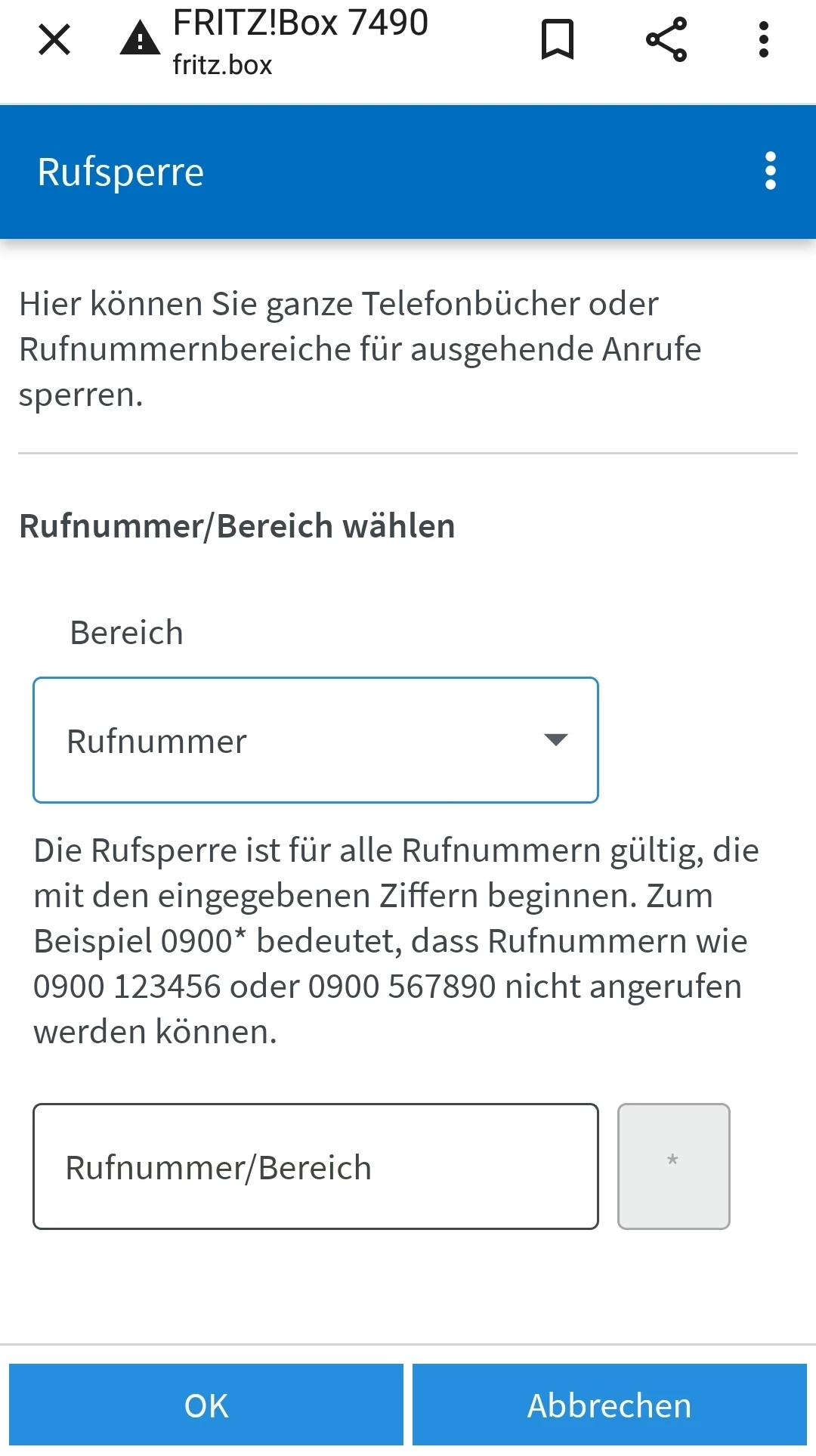Click the Rufnummer/Bereich wählen heading

tap(237, 526)
